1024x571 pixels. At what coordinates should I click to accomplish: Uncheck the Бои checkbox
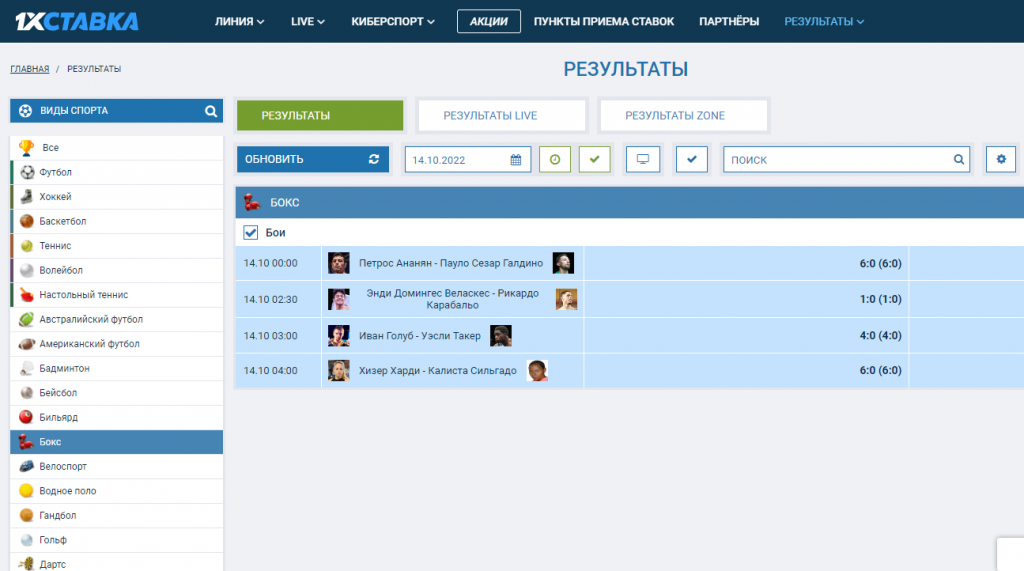[x=251, y=233]
